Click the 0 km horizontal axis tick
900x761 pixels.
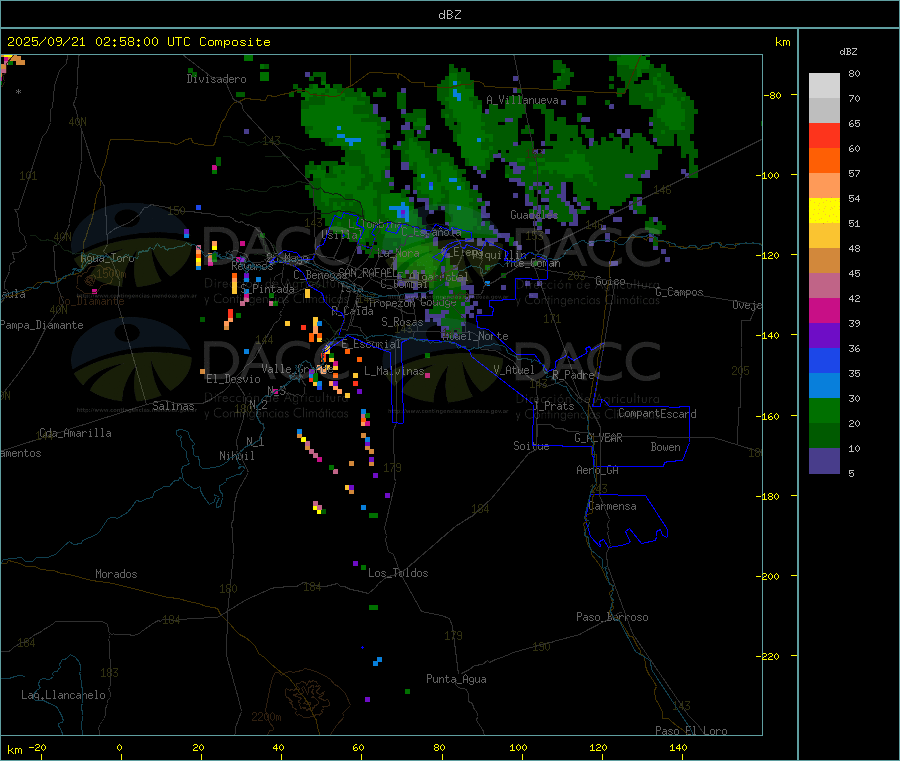119,747
